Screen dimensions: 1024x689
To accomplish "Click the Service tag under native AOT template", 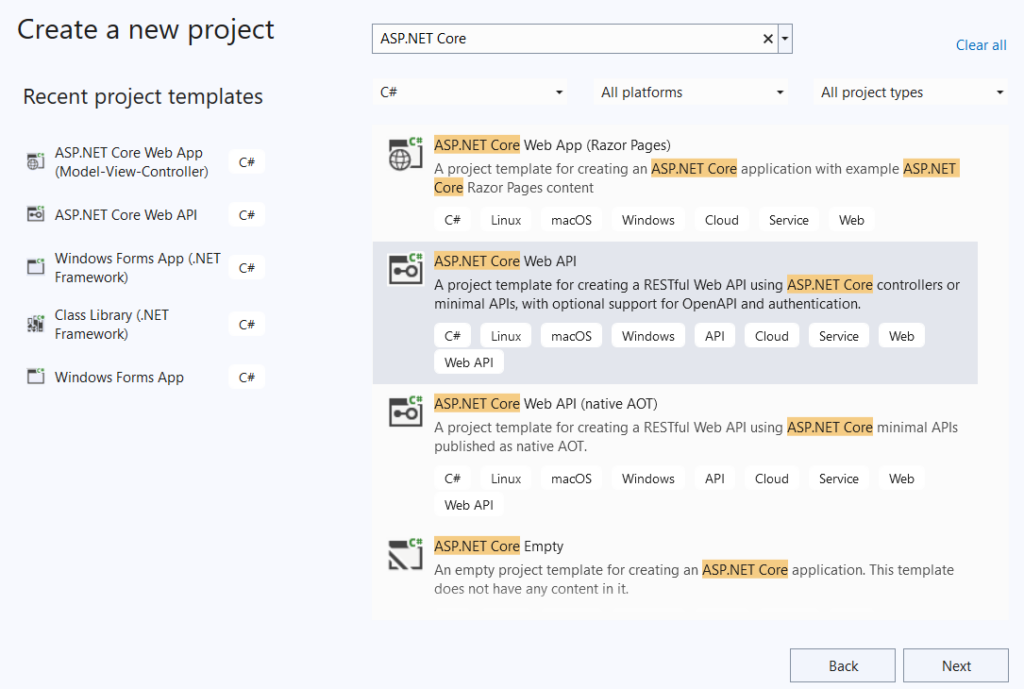I will (839, 479).
